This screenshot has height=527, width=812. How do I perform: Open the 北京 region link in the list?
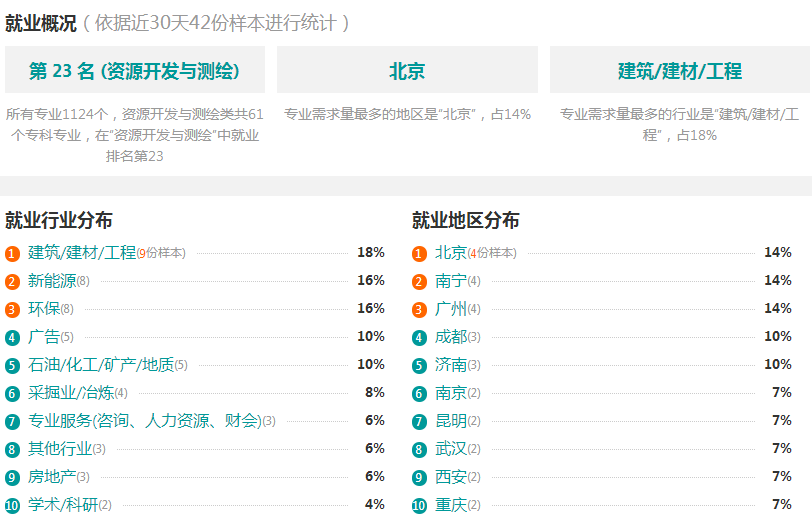[451, 253]
